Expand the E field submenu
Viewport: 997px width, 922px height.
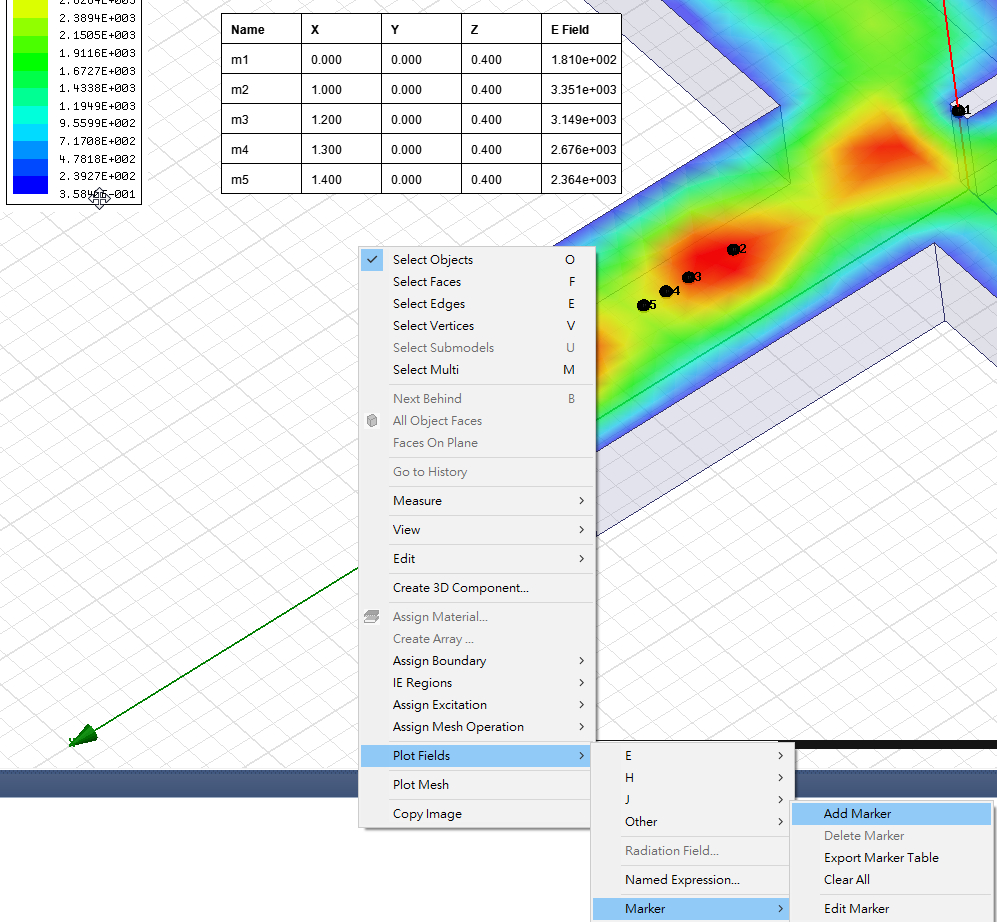(x=692, y=756)
